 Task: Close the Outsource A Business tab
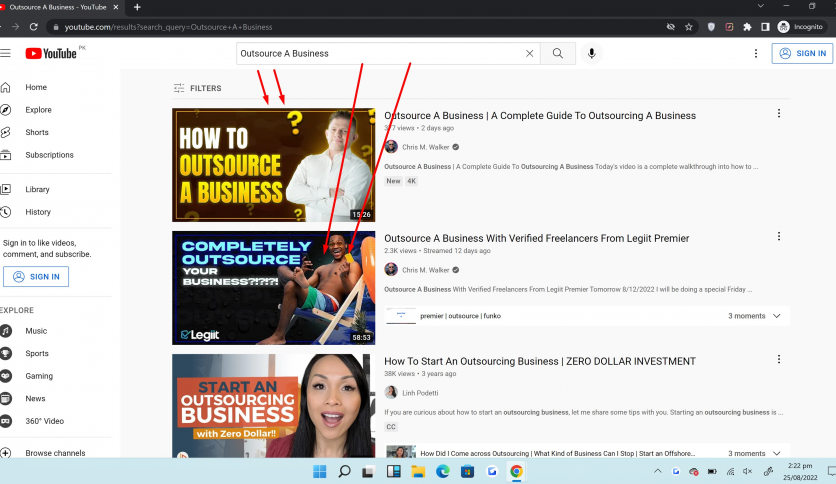pos(116,7)
